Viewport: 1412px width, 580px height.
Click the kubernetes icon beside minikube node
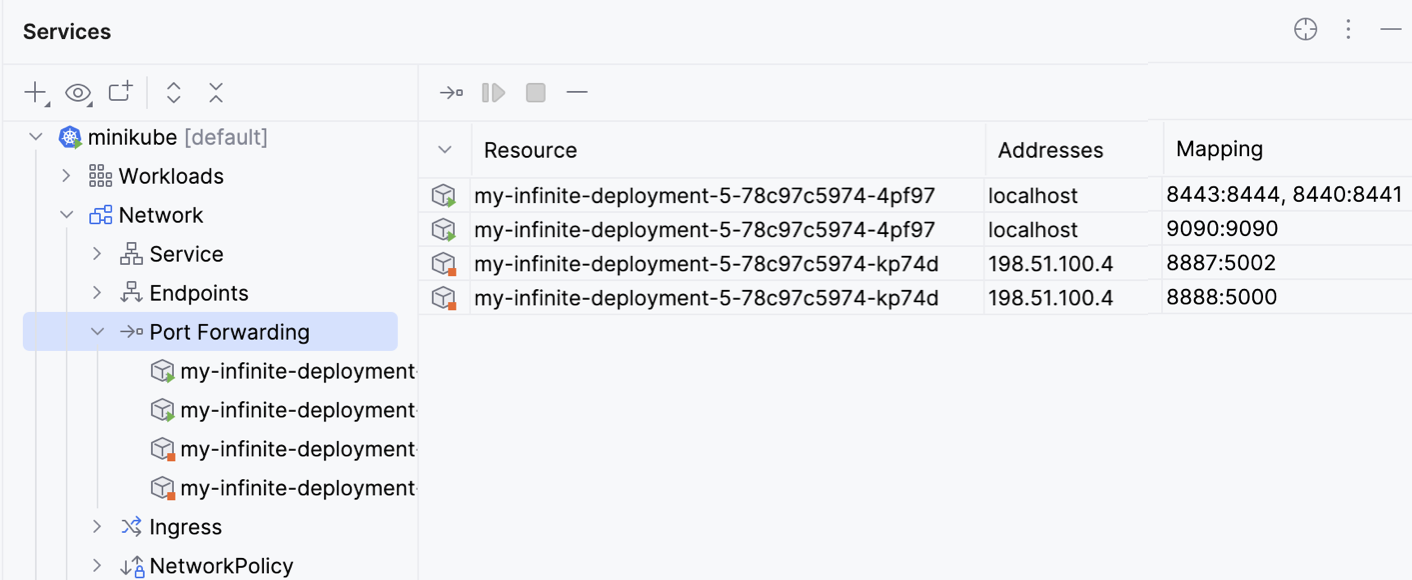tap(68, 137)
